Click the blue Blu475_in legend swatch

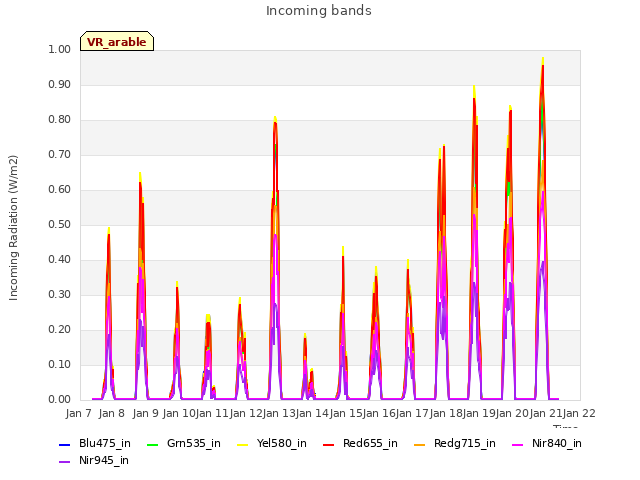[64, 444]
